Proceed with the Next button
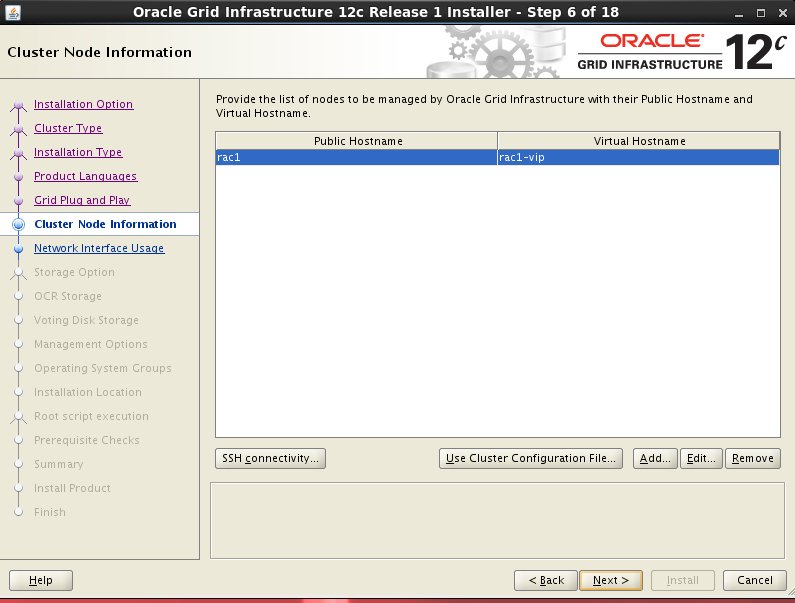 tap(611, 580)
